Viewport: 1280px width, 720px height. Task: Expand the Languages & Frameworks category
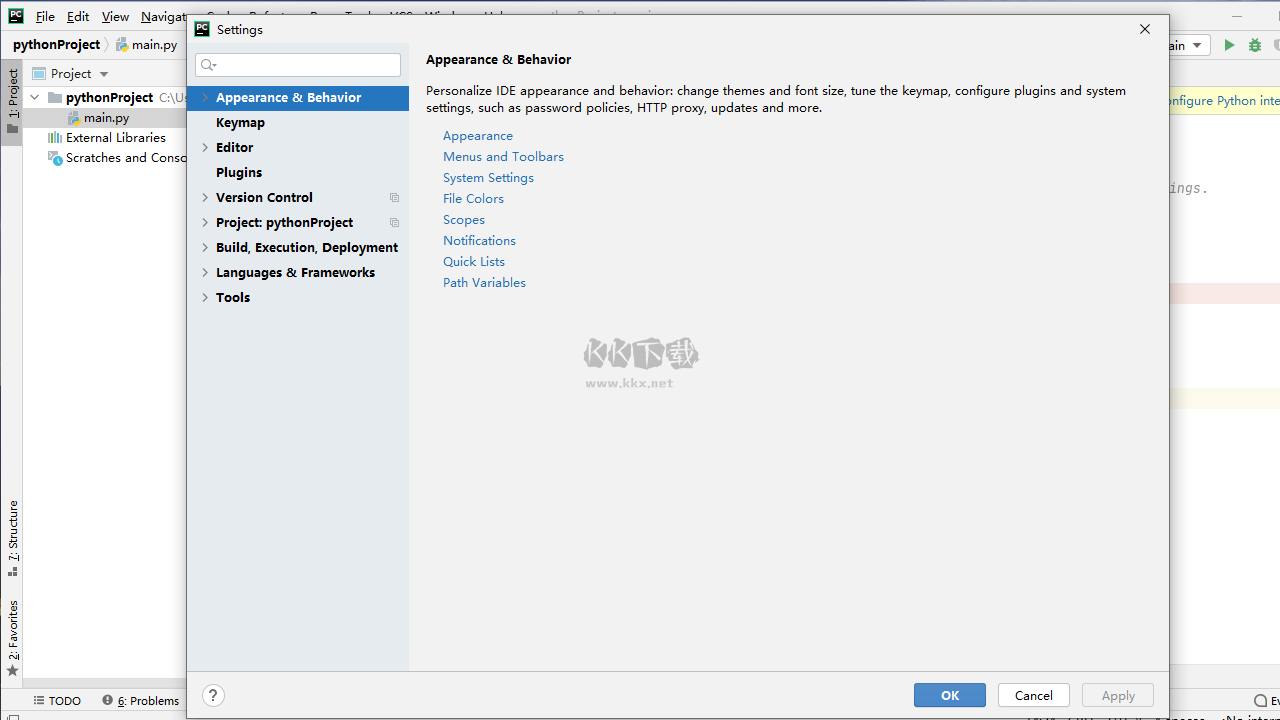(x=205, y=273)
